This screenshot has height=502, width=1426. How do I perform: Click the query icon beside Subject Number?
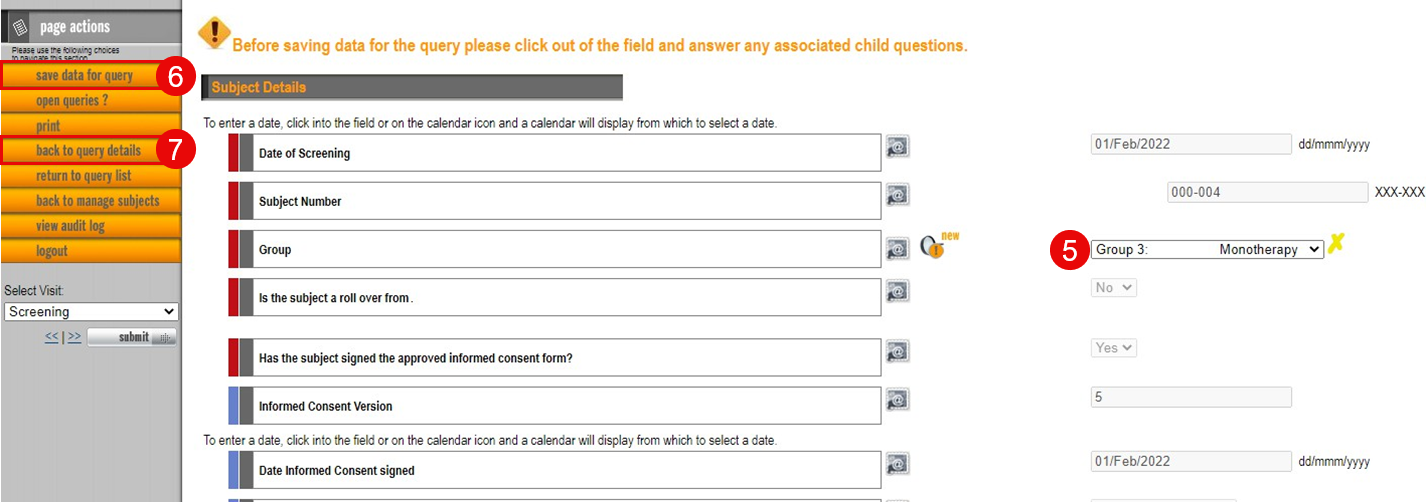[x=898, y=195]
